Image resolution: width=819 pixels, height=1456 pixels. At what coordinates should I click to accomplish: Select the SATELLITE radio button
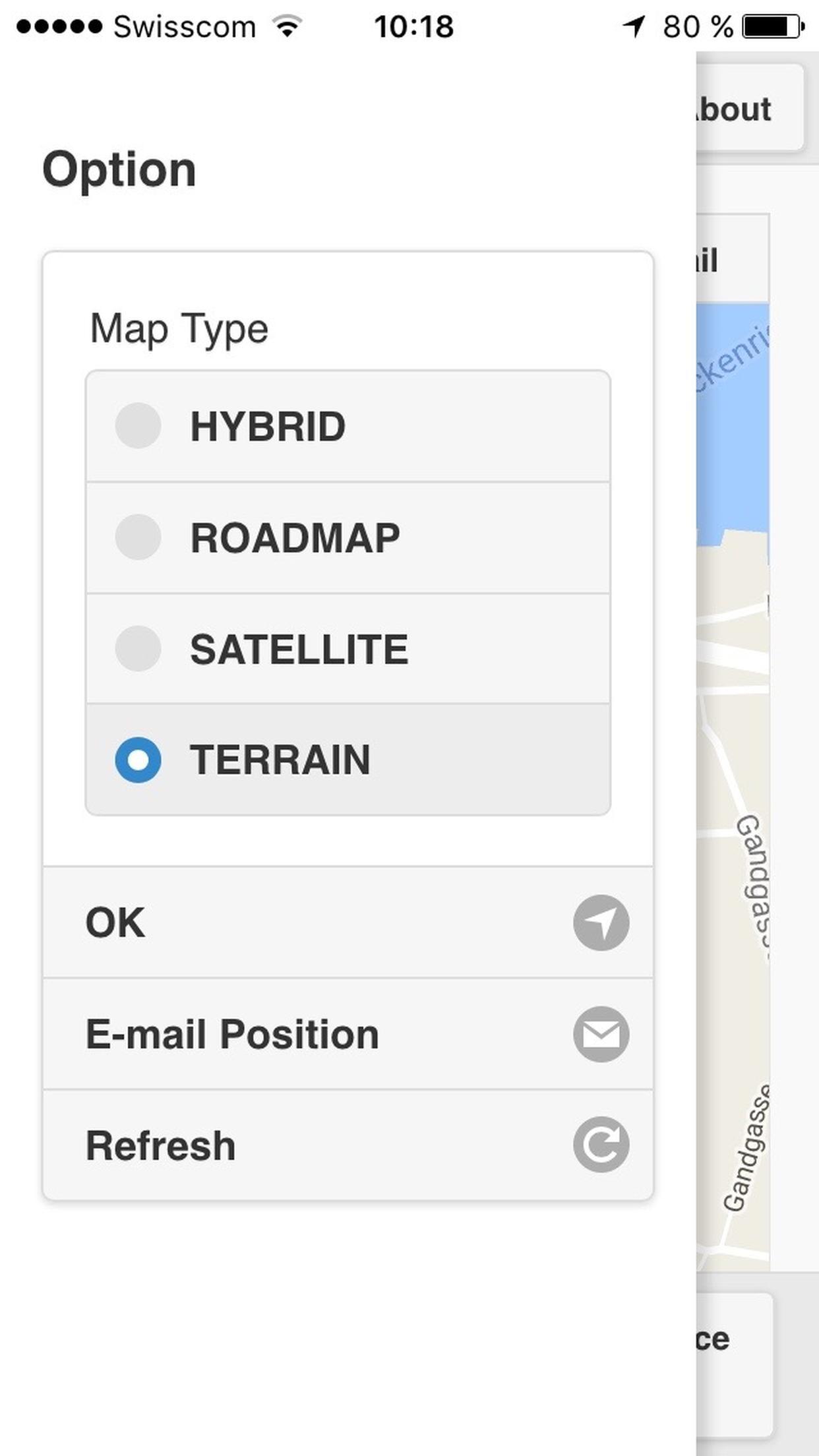(138, 649)
